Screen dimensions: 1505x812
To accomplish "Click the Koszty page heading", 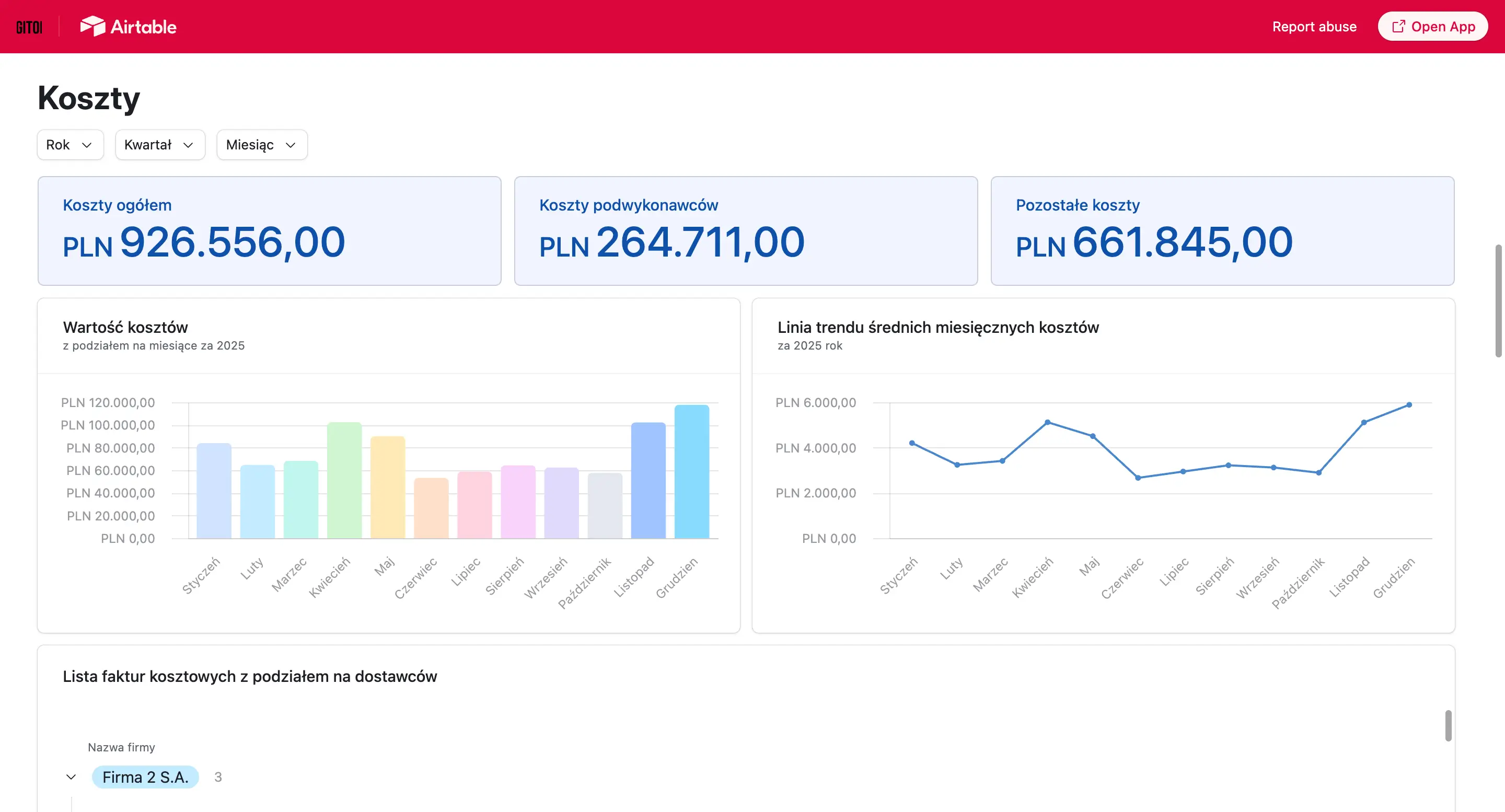I will [88, 98].
